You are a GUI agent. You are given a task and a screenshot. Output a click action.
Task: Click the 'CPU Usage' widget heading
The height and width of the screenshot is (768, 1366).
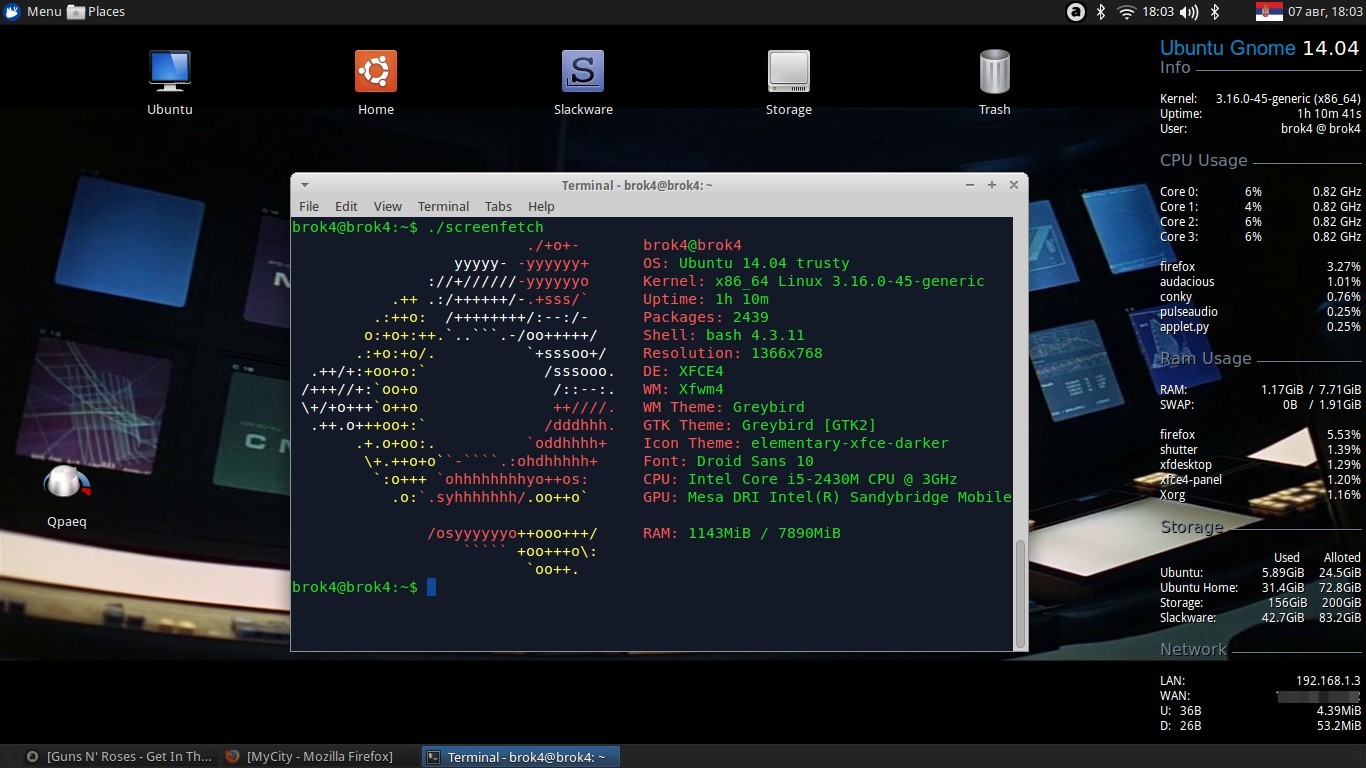(1204, 160)
